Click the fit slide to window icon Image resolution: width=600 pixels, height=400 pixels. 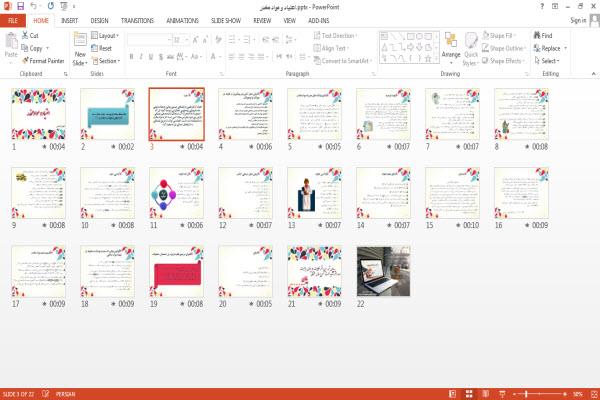click(x=594, y=393)
